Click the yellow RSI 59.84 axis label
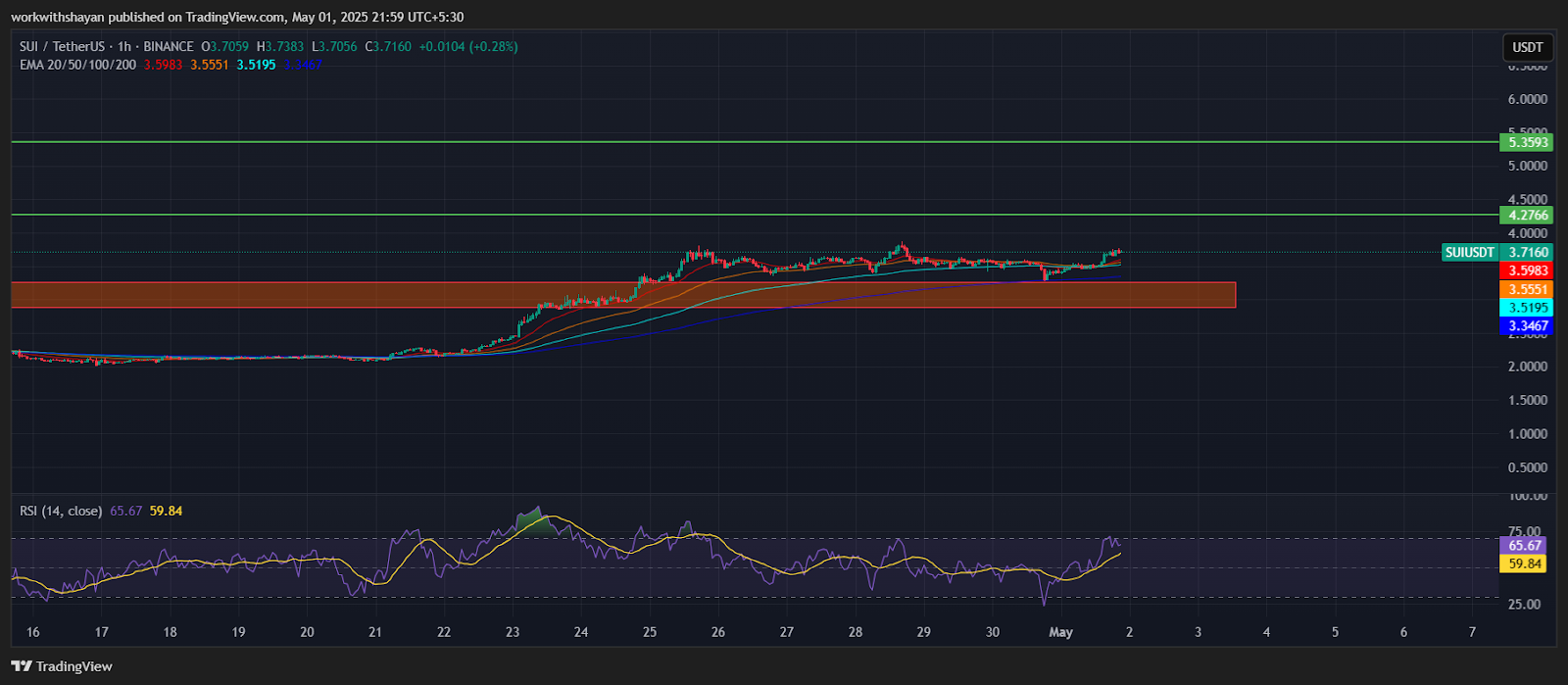 pyautogui.click(x=1524, y=563)
